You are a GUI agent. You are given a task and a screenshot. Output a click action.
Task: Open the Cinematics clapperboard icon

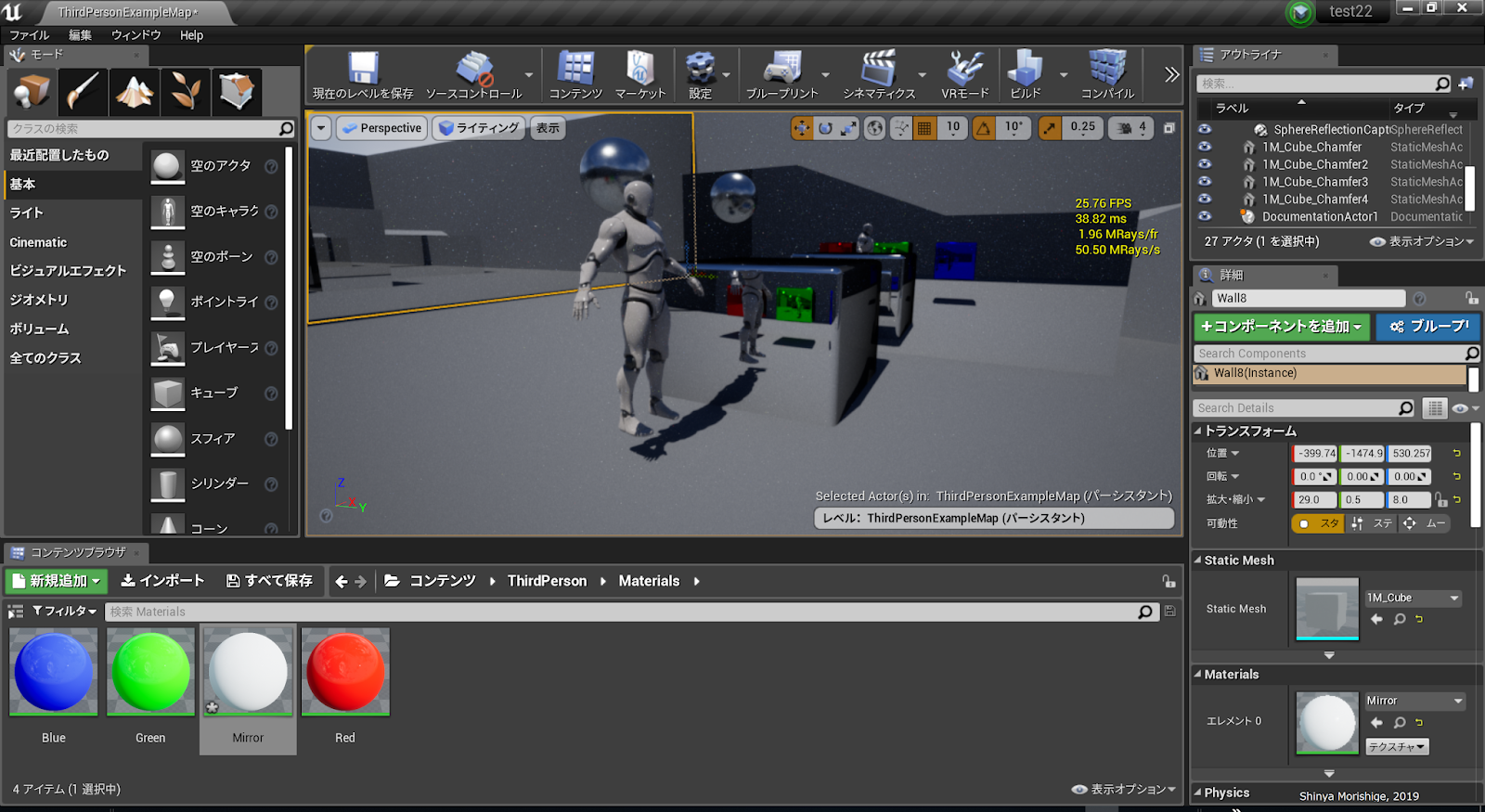tap(879, 74)
